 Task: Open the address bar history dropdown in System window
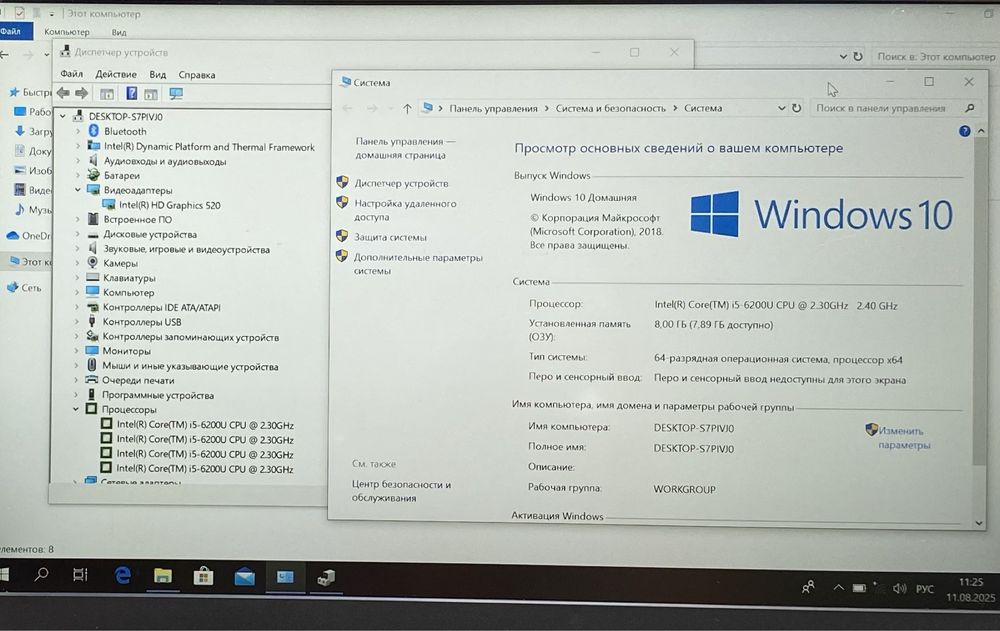click(x=781, y=108)
